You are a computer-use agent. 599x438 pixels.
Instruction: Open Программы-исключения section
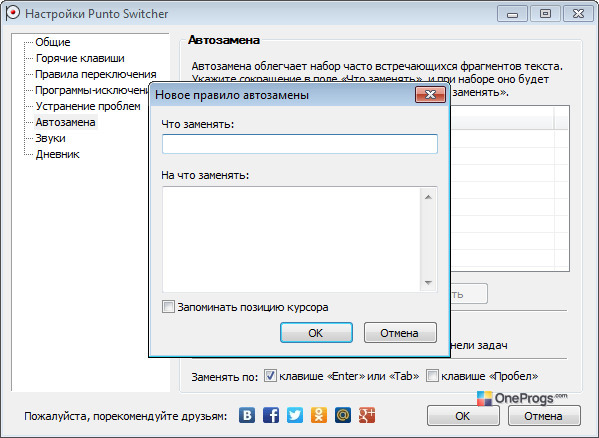click(x=91, y=90)
